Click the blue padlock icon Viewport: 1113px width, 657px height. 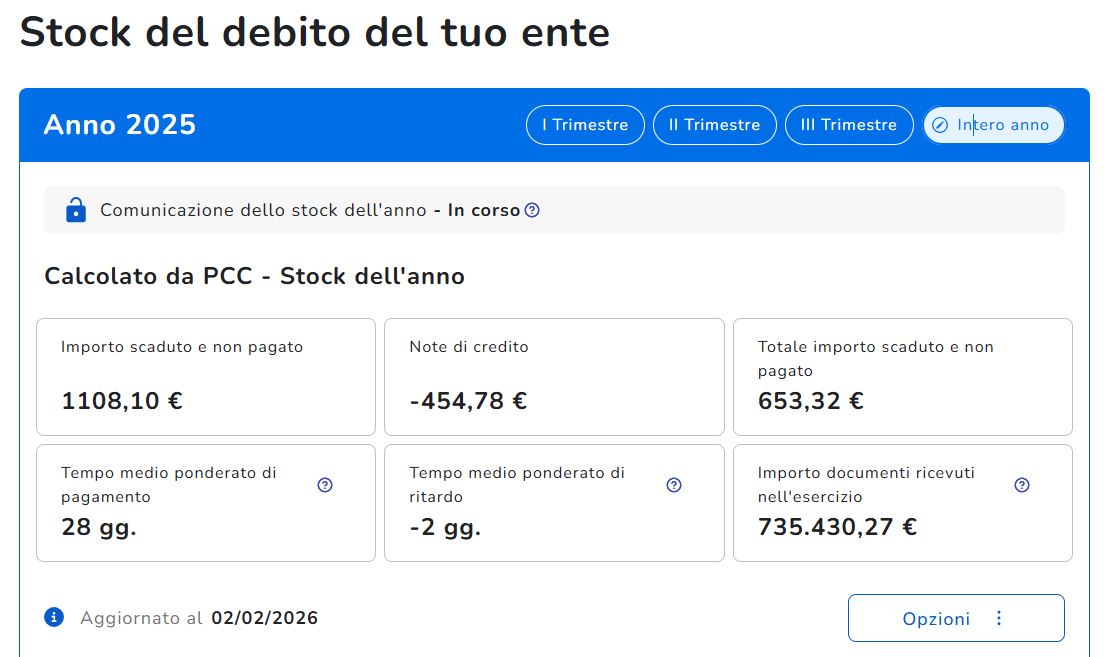point(75,210)
